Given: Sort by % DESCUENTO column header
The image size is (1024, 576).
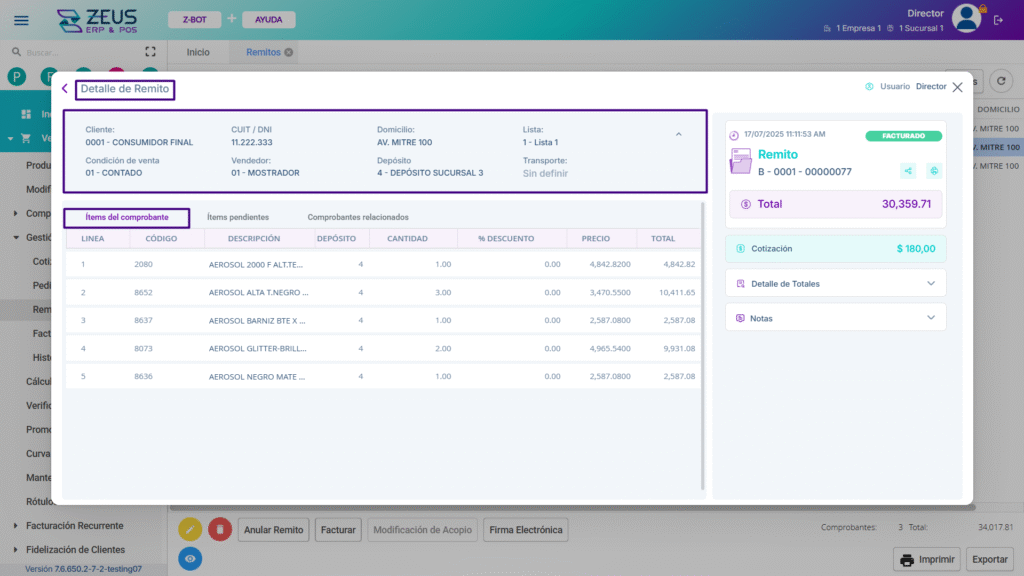Looking at the screenshot, I should point(506,238).
